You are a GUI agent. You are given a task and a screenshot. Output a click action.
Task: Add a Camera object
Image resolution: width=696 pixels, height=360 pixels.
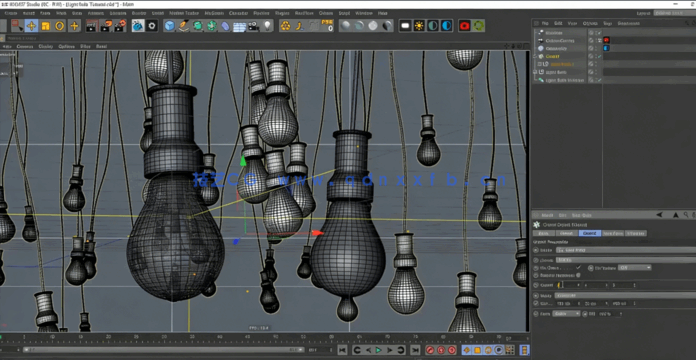click(253, 26)
